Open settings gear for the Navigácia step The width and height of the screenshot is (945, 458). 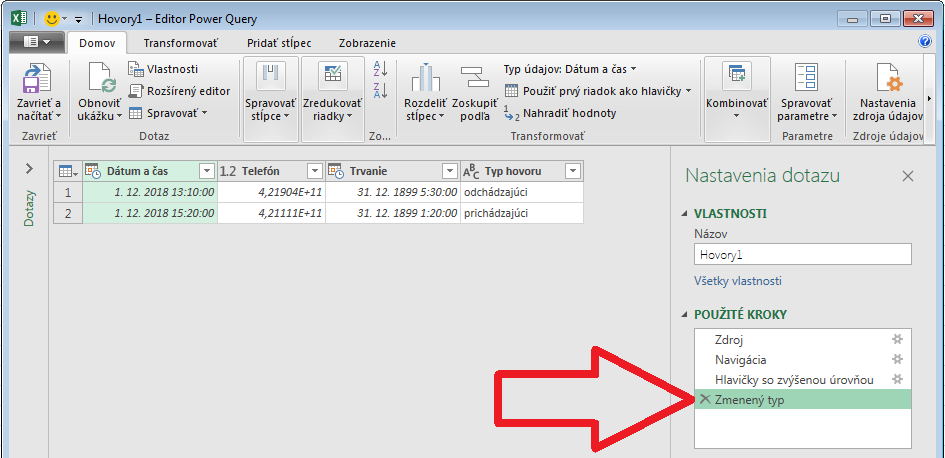(x=897, y=360)
